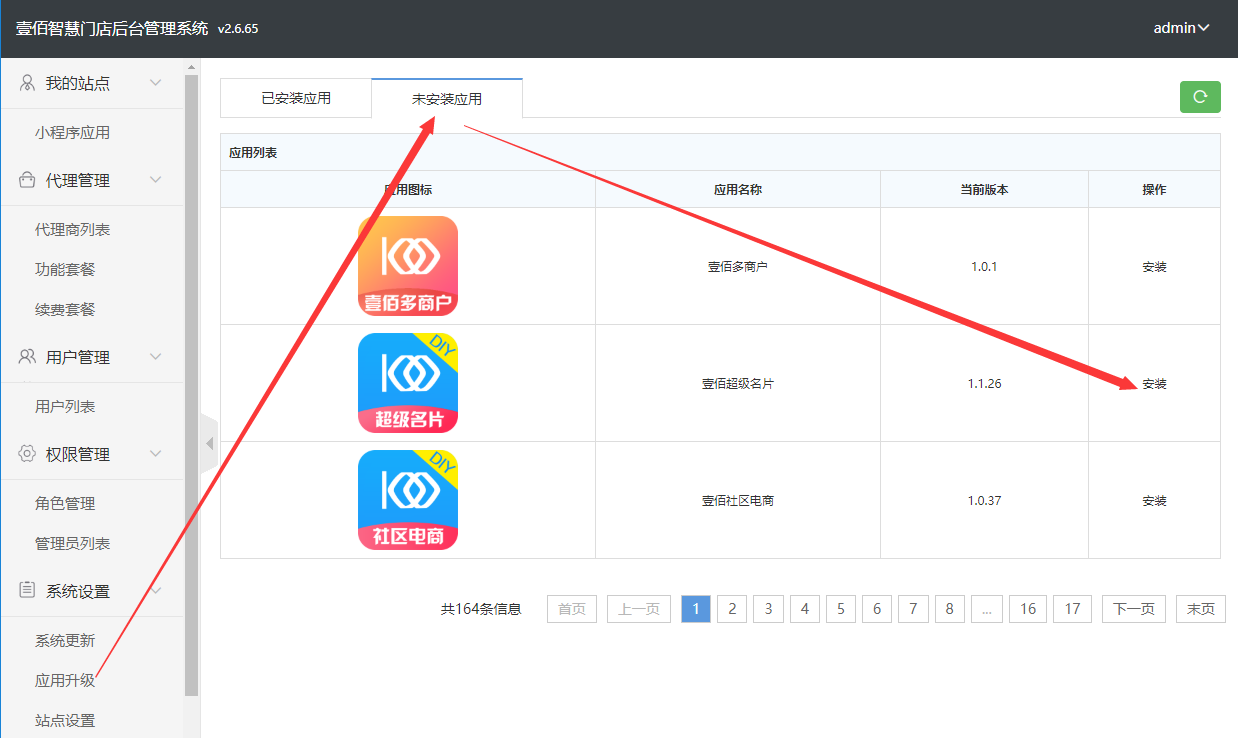This screenshot has width=1238, height=738.
Task: Go to the 下一页 page
Action: [x=1134, y=609]
